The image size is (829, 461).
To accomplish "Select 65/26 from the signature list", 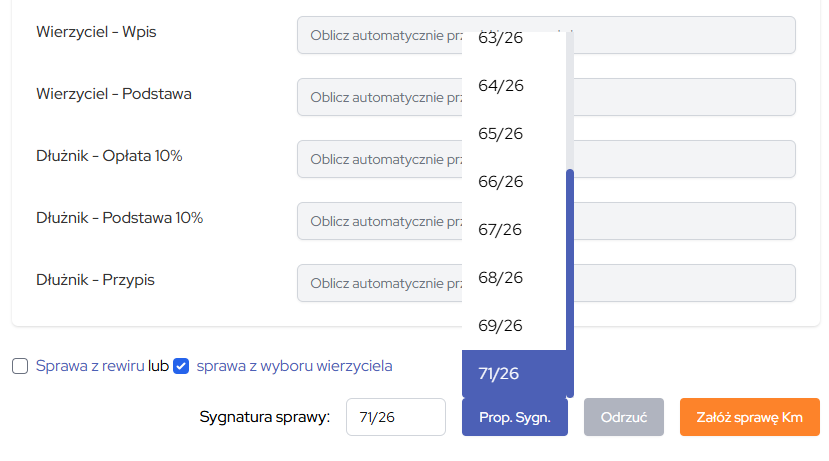I will click(514, 134).
